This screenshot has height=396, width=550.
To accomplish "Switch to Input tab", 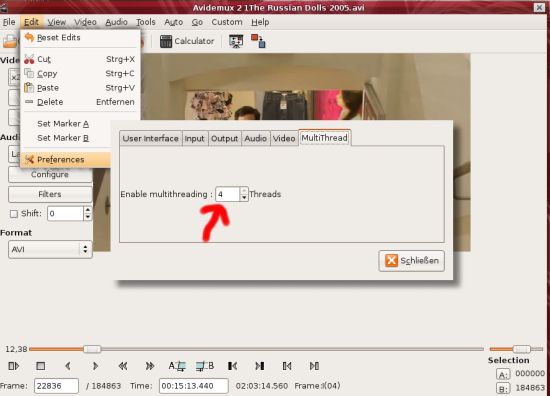I will click(x=194, y=139).
